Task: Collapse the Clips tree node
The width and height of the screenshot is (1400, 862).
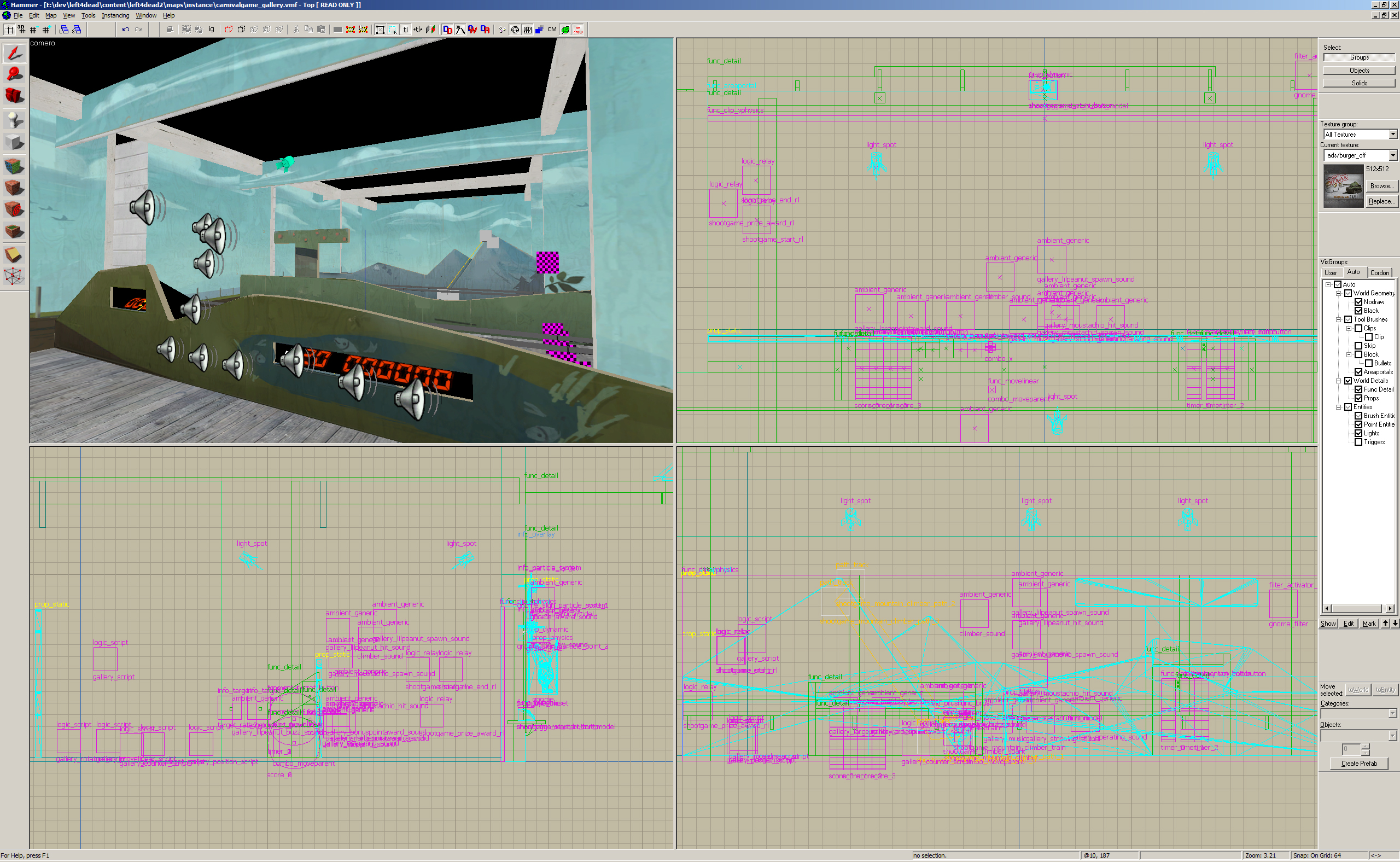Action: click(x=1349, y=328)
